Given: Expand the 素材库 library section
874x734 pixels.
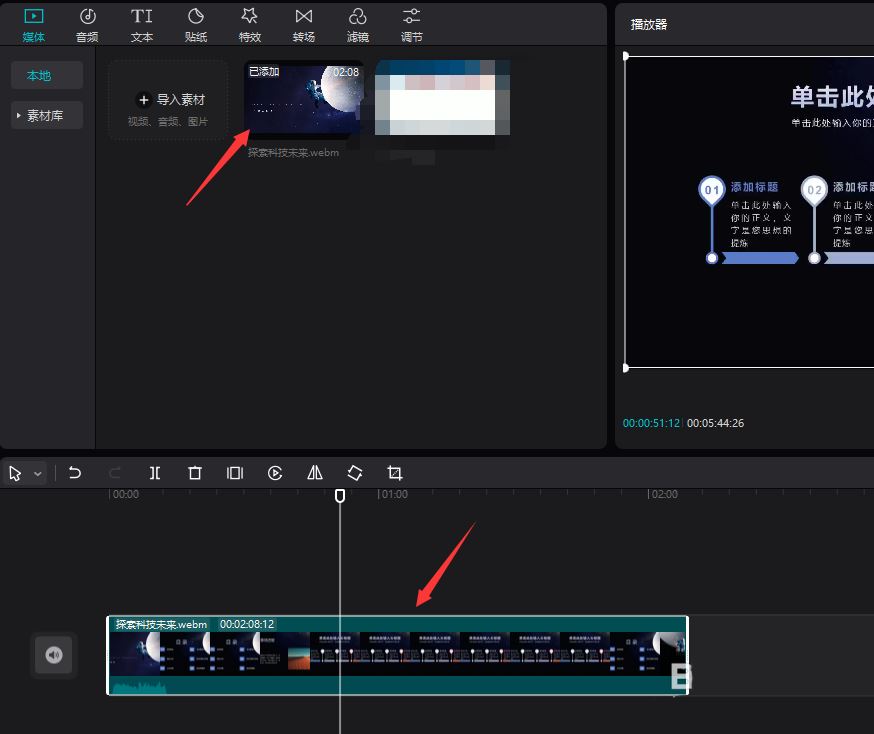Looking at the screenshot, I should 47,116.
